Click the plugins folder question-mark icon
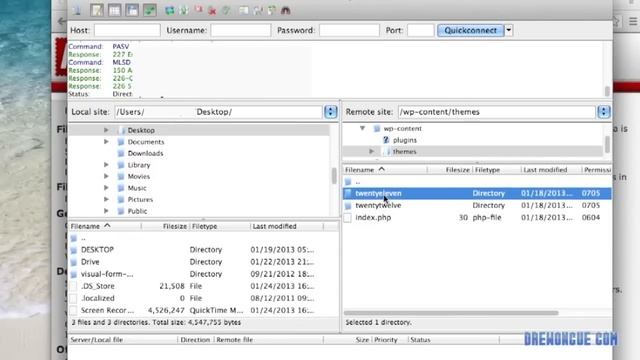Image resolution: width=640 pixels, height=360 pixels. coord(386,140)
